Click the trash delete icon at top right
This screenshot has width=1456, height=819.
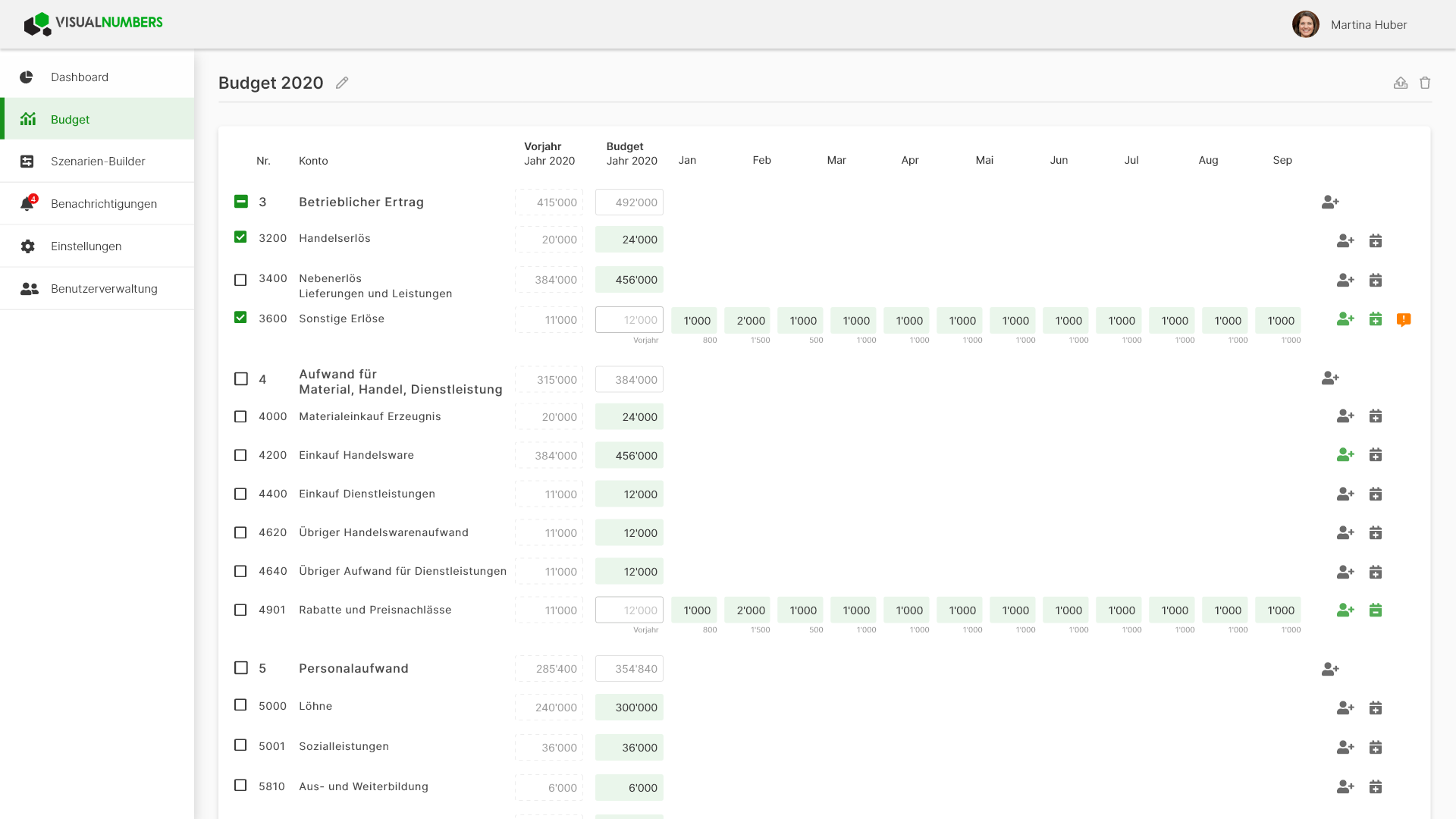click(x=1425, y=83)
